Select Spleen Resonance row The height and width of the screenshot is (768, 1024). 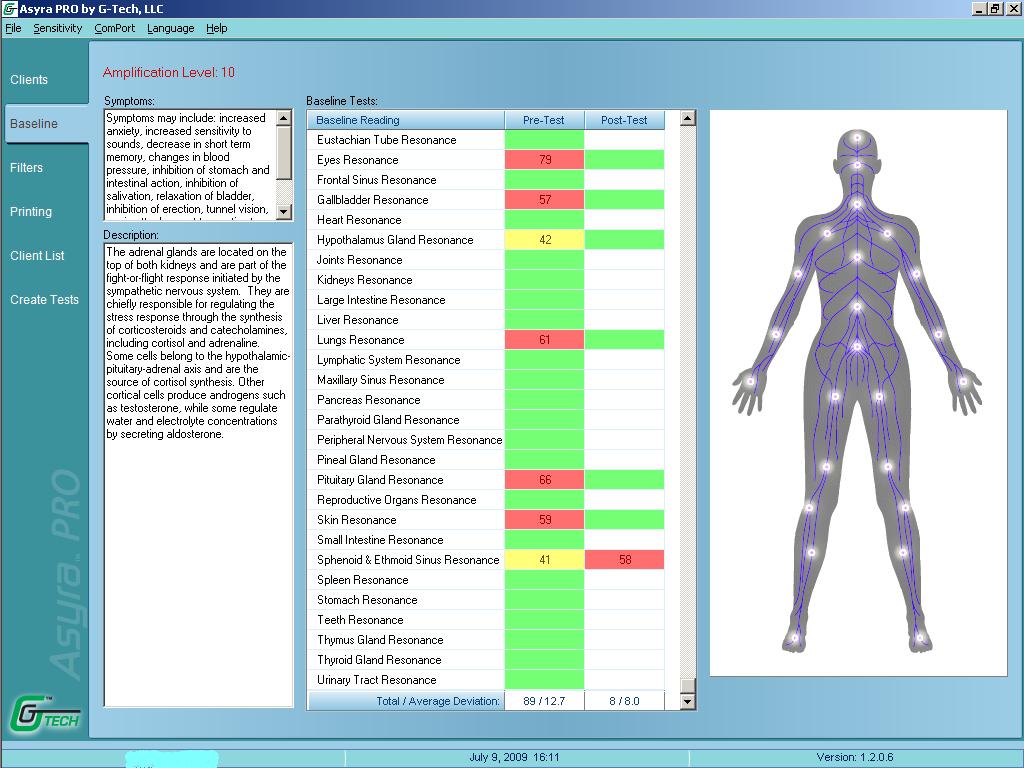coord(486,580)
